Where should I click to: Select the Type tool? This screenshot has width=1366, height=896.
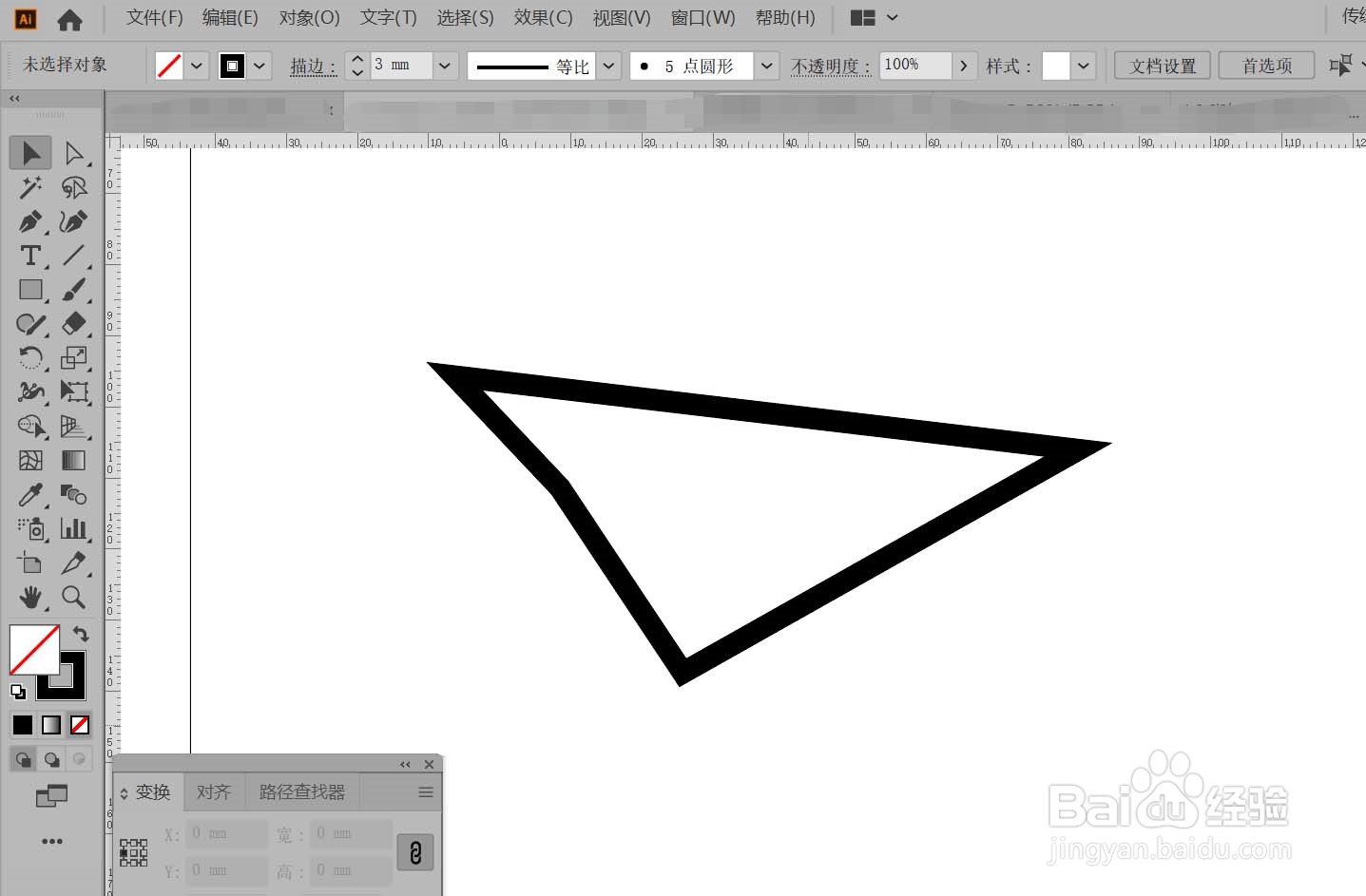[x=30, y=256]
